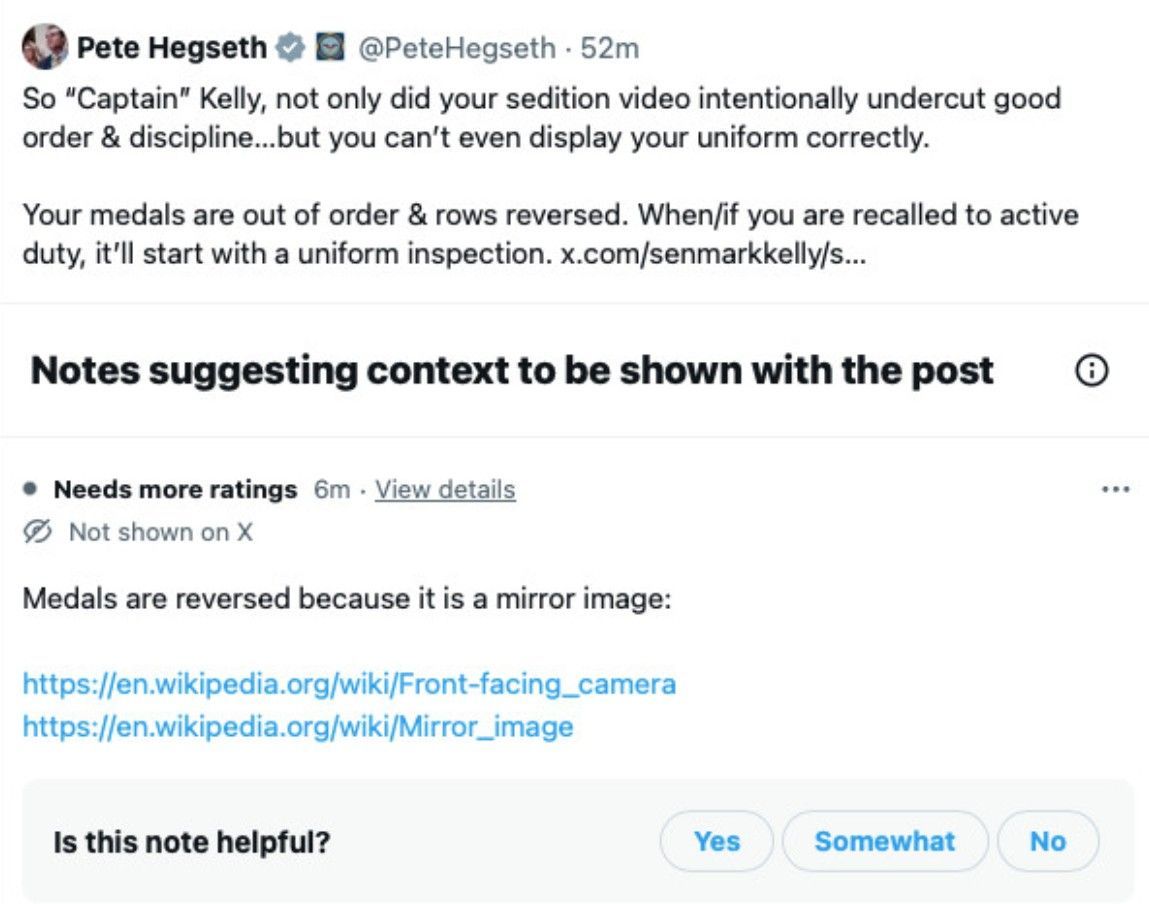Click the blue verified checkmark badge
The width and height of the screenshot is (1149, 904).
290,47
